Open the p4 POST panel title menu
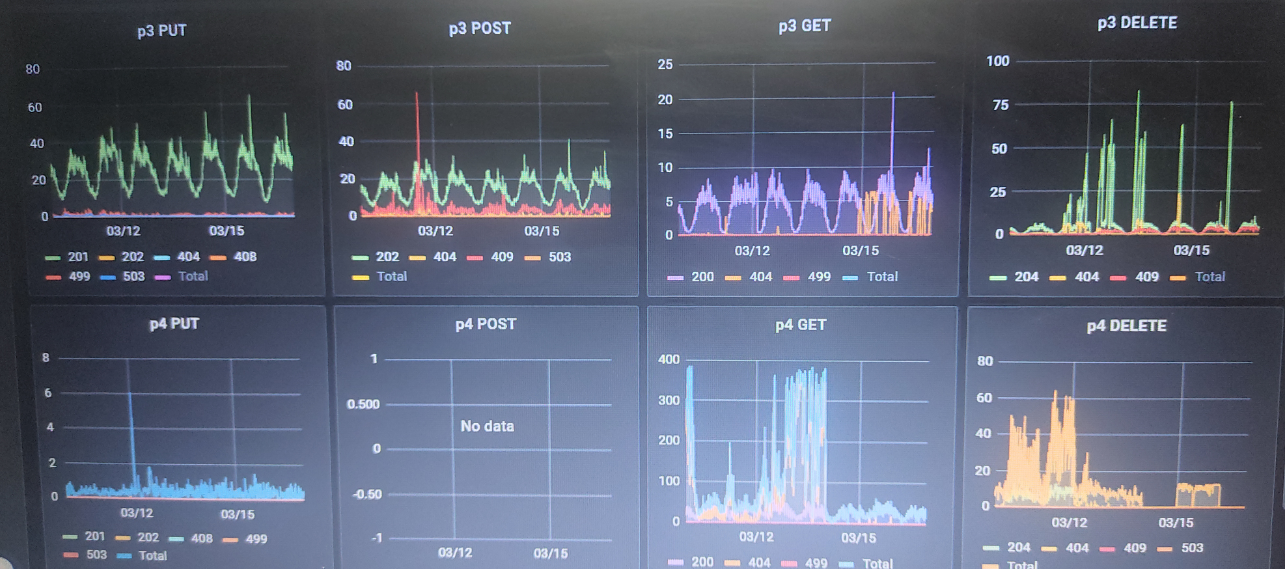The image size is (1285, 569). 486,324
